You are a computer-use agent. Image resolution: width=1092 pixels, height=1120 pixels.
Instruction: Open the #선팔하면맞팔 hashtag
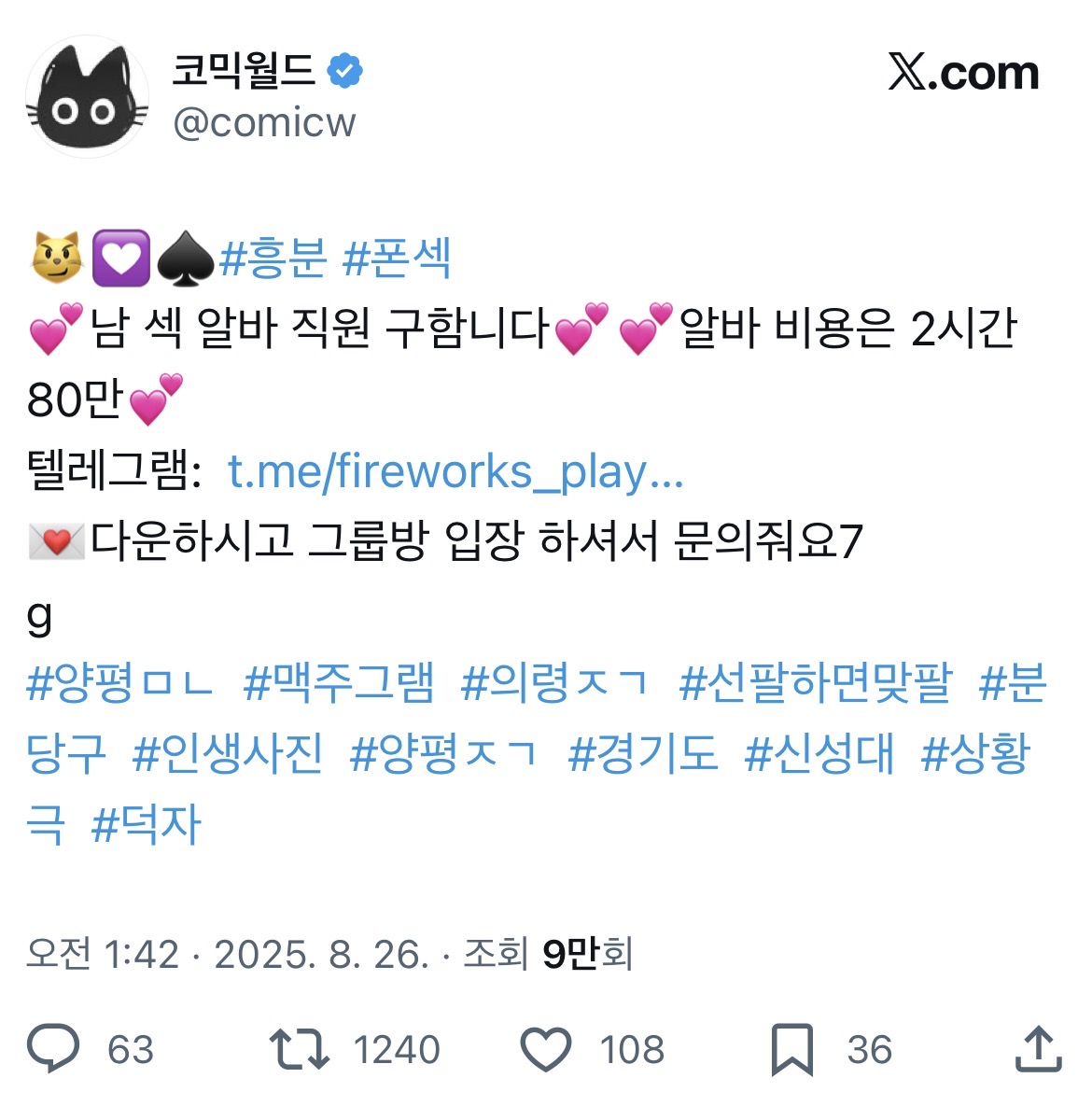[x=816, y=683]
